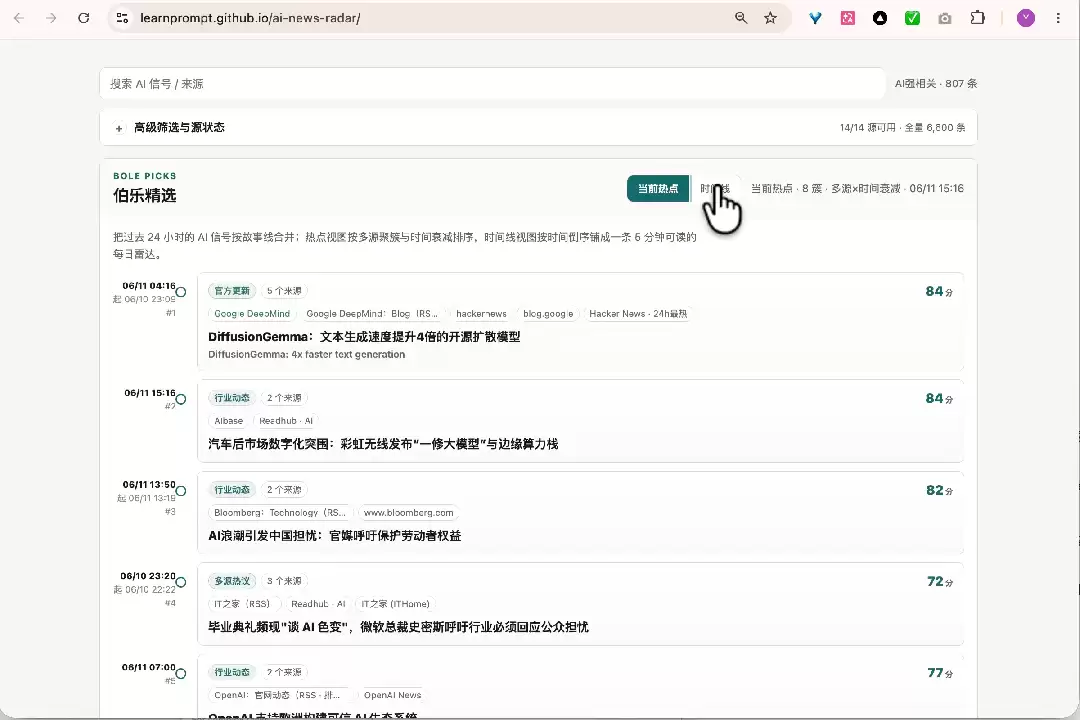Open the blue V extension icon
The height and width of the screenshot is (720, 1080).
click(816, 18)
